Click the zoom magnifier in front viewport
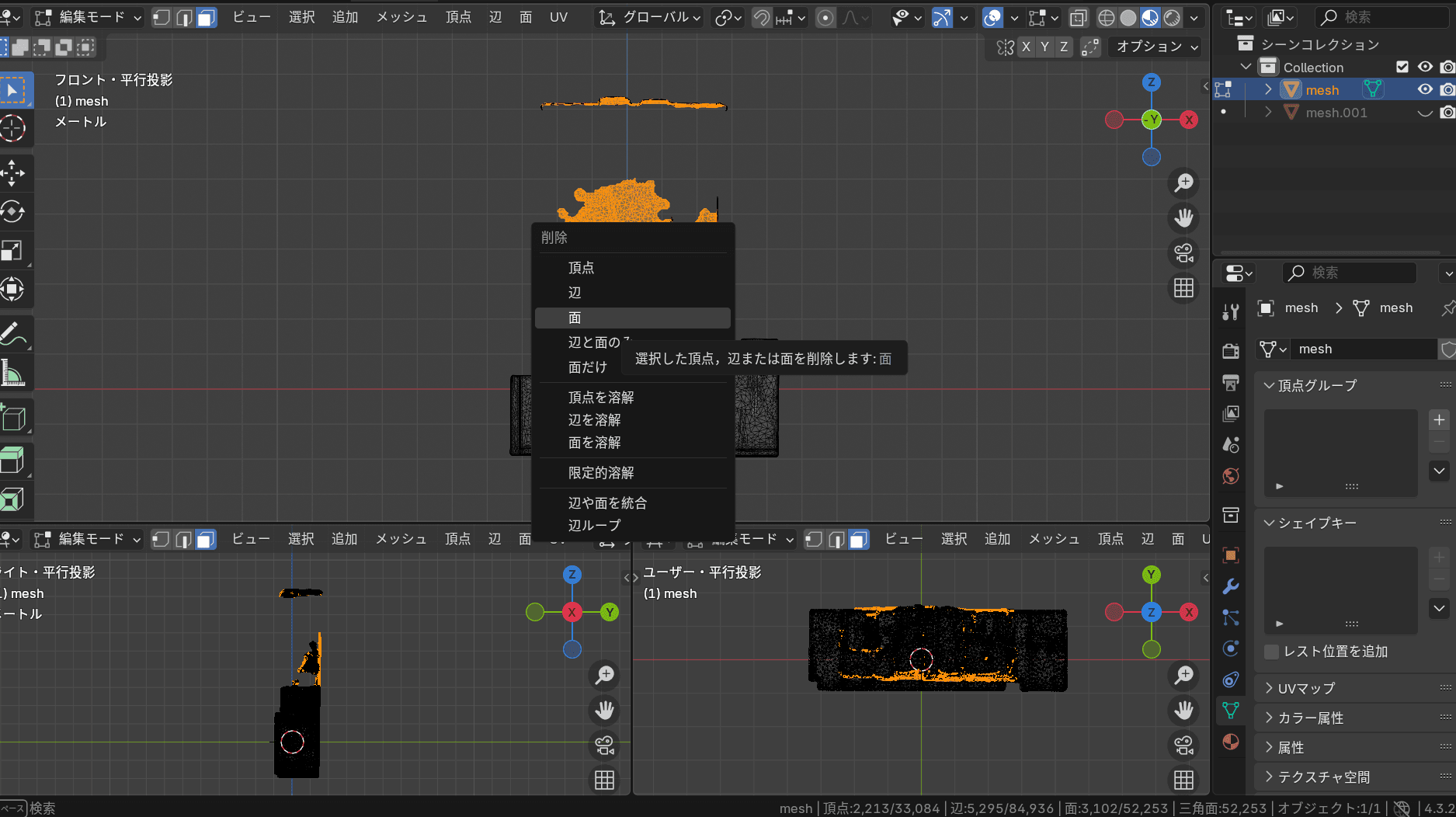Screen dimensions: 1456x817 (1183, 183)
